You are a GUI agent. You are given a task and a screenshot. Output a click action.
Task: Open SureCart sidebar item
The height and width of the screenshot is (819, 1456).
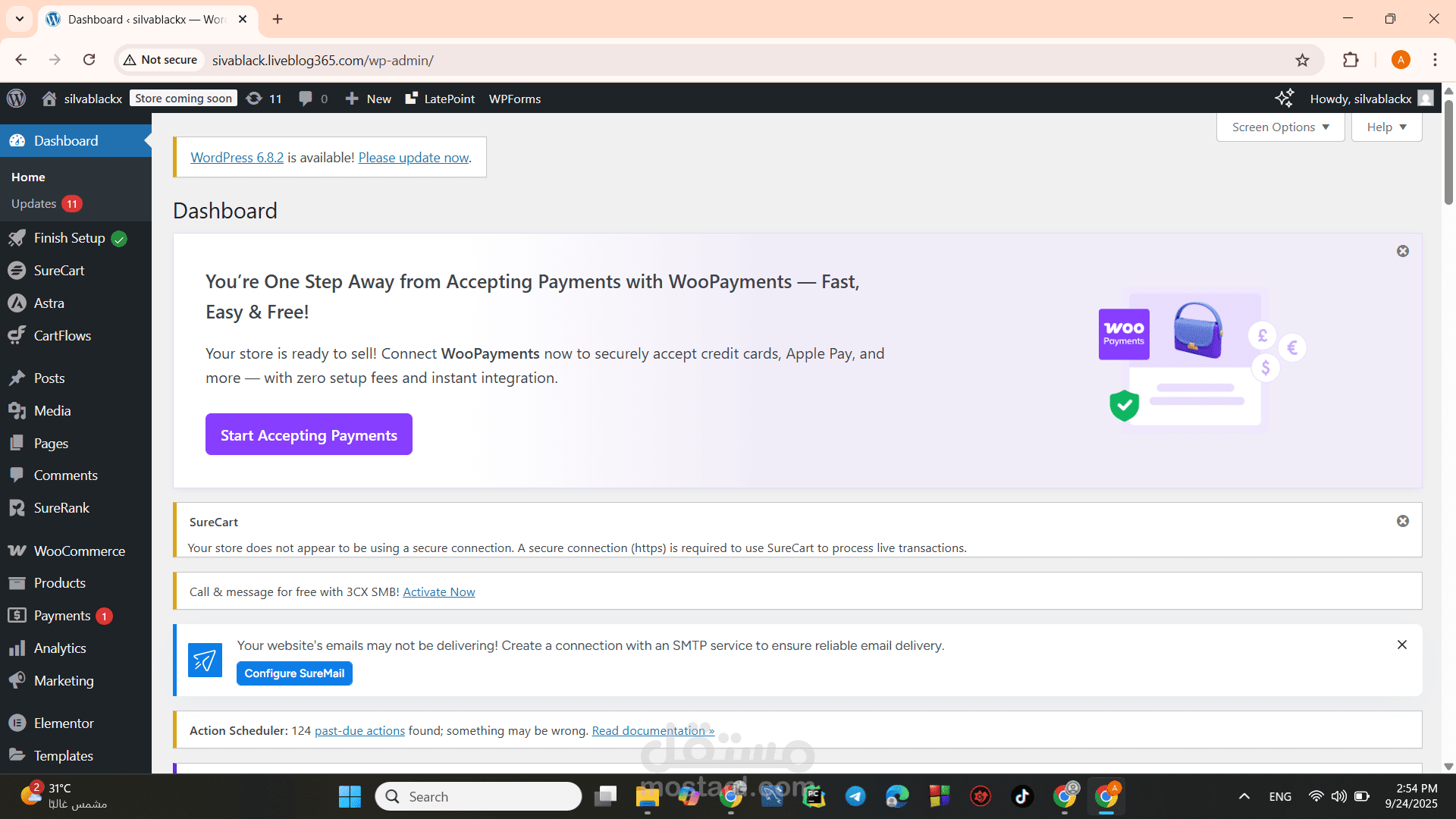click(76, 271)
